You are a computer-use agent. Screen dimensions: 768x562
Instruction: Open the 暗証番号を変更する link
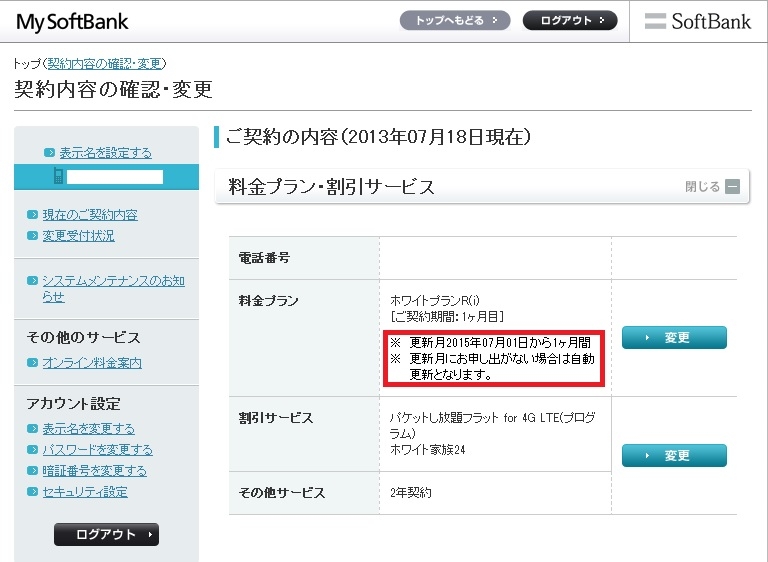[95, 471]
